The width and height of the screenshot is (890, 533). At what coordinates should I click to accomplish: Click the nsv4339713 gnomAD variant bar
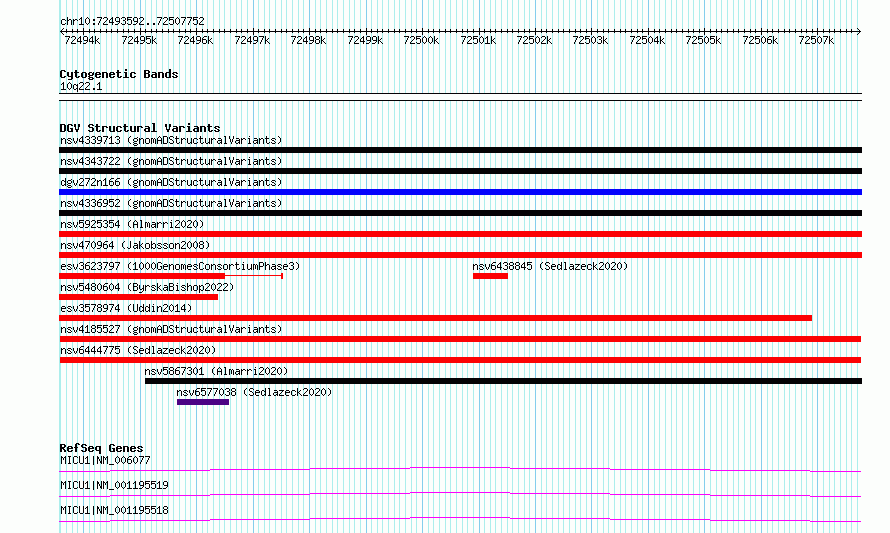pyautogui.click(x=460, y=150)
